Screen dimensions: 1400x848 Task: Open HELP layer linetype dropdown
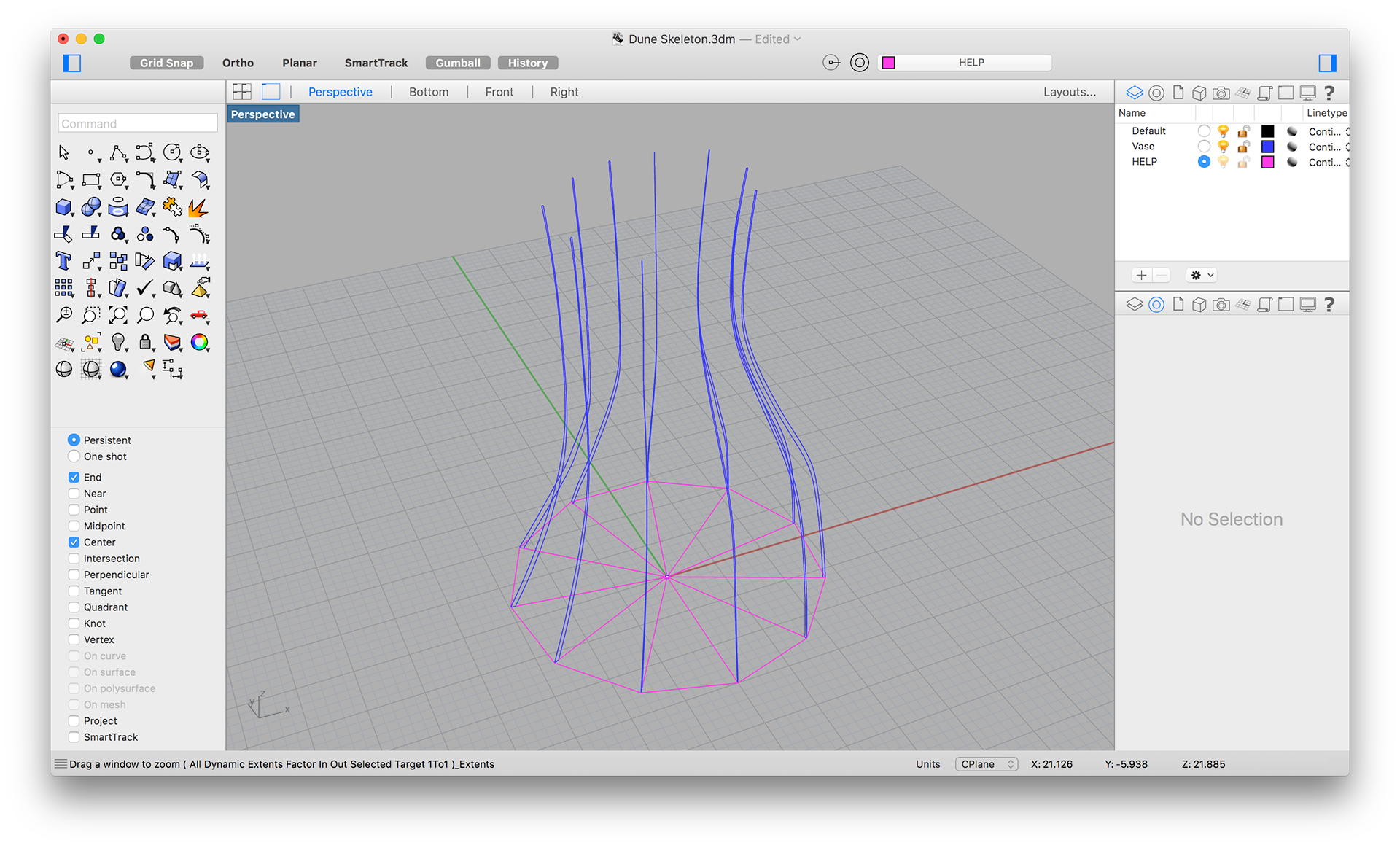click(x=1329, y=162)
